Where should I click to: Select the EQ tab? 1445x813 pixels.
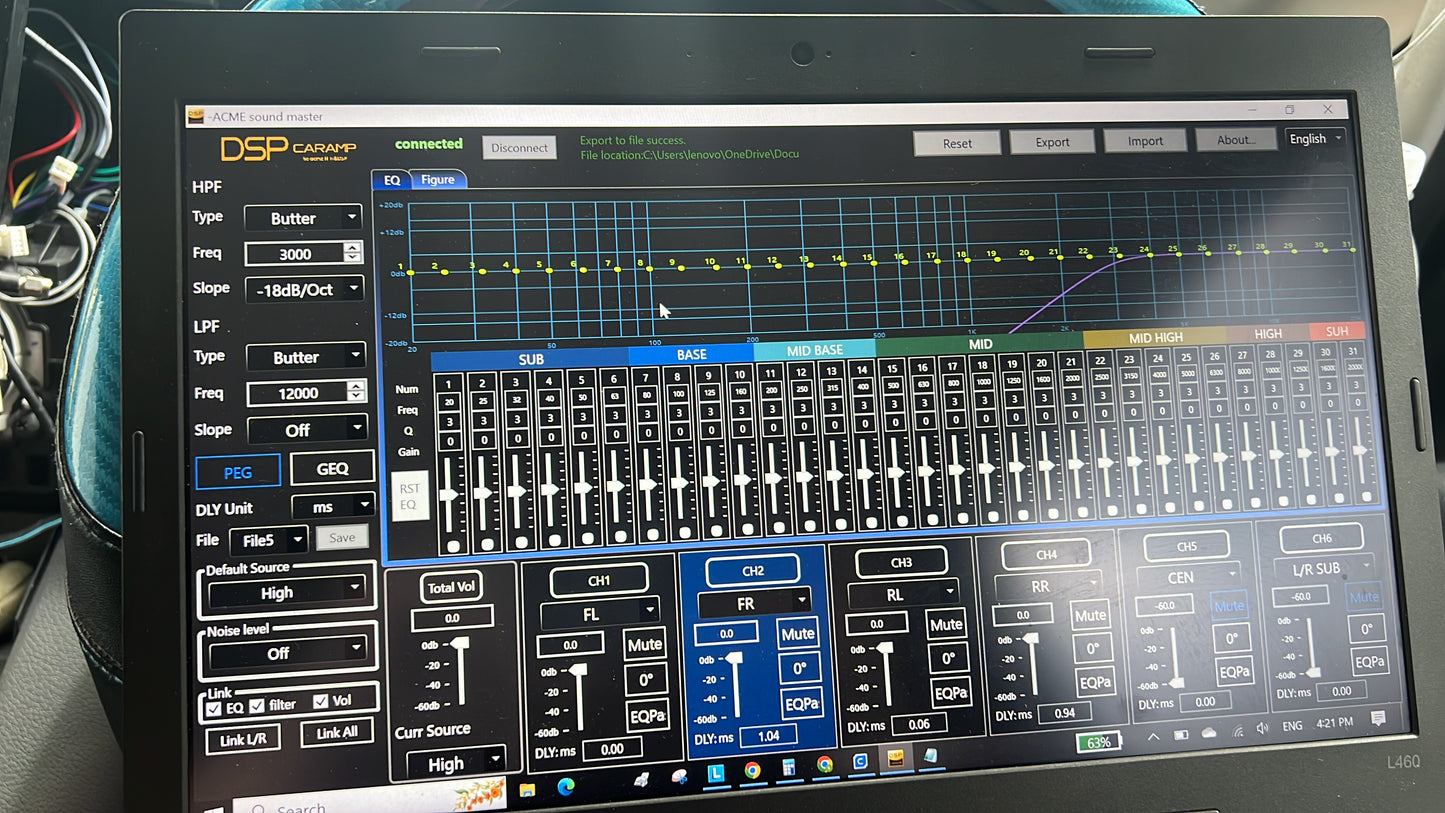[391, 180]
